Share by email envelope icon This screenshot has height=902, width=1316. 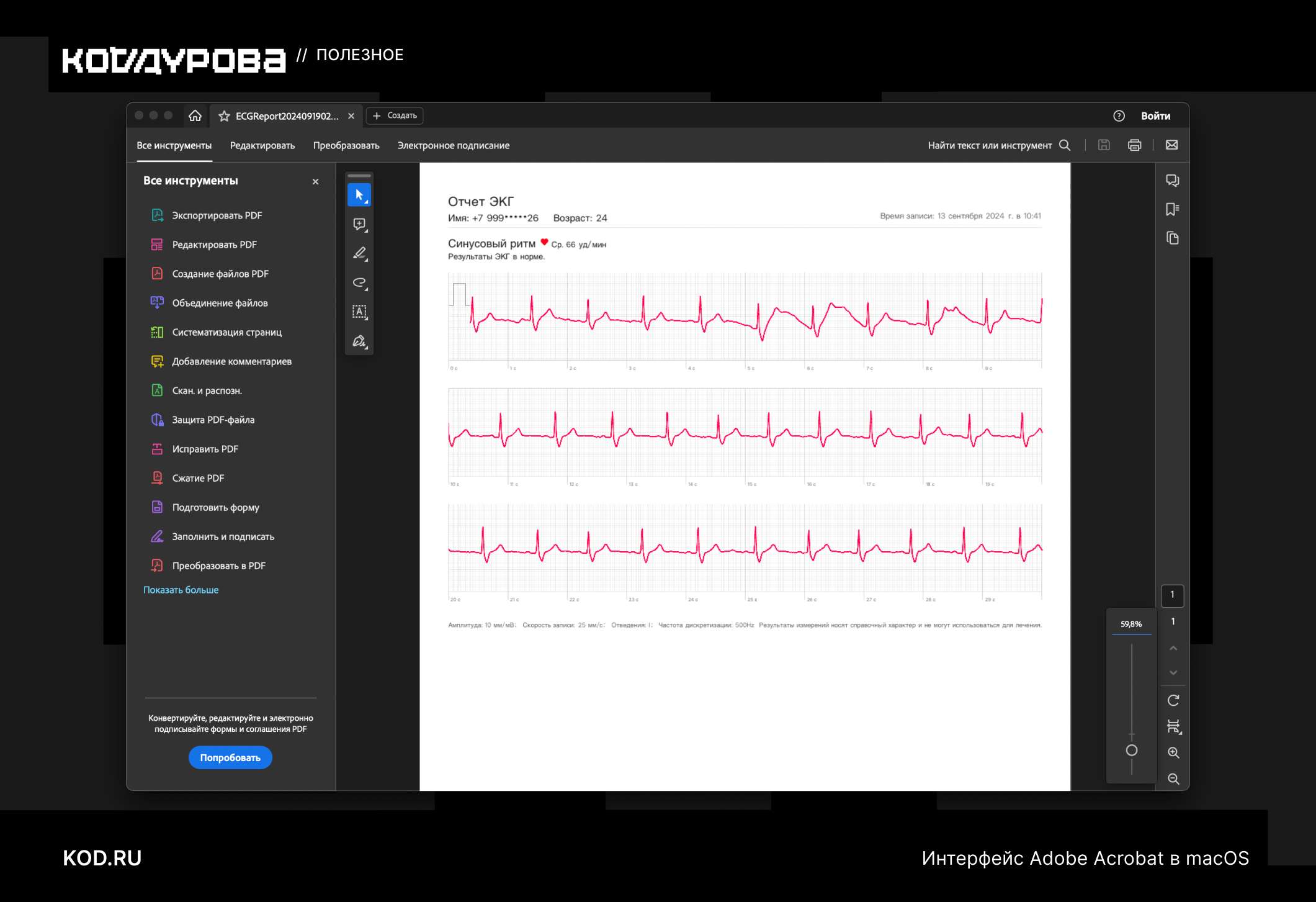[1171, 145]
